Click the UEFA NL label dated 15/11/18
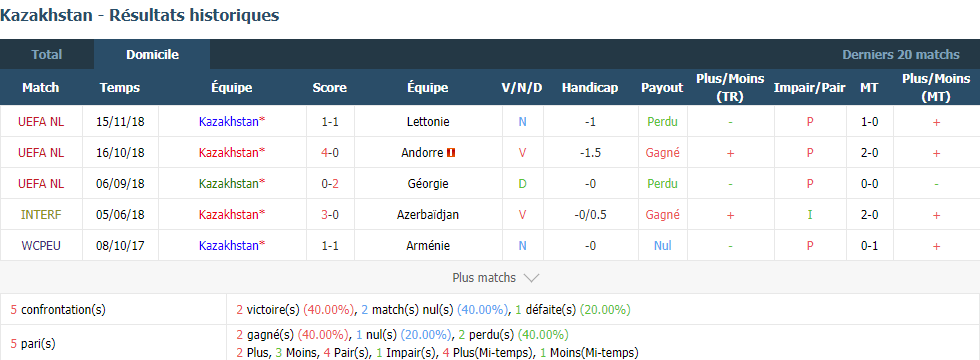 click(41, 122)
